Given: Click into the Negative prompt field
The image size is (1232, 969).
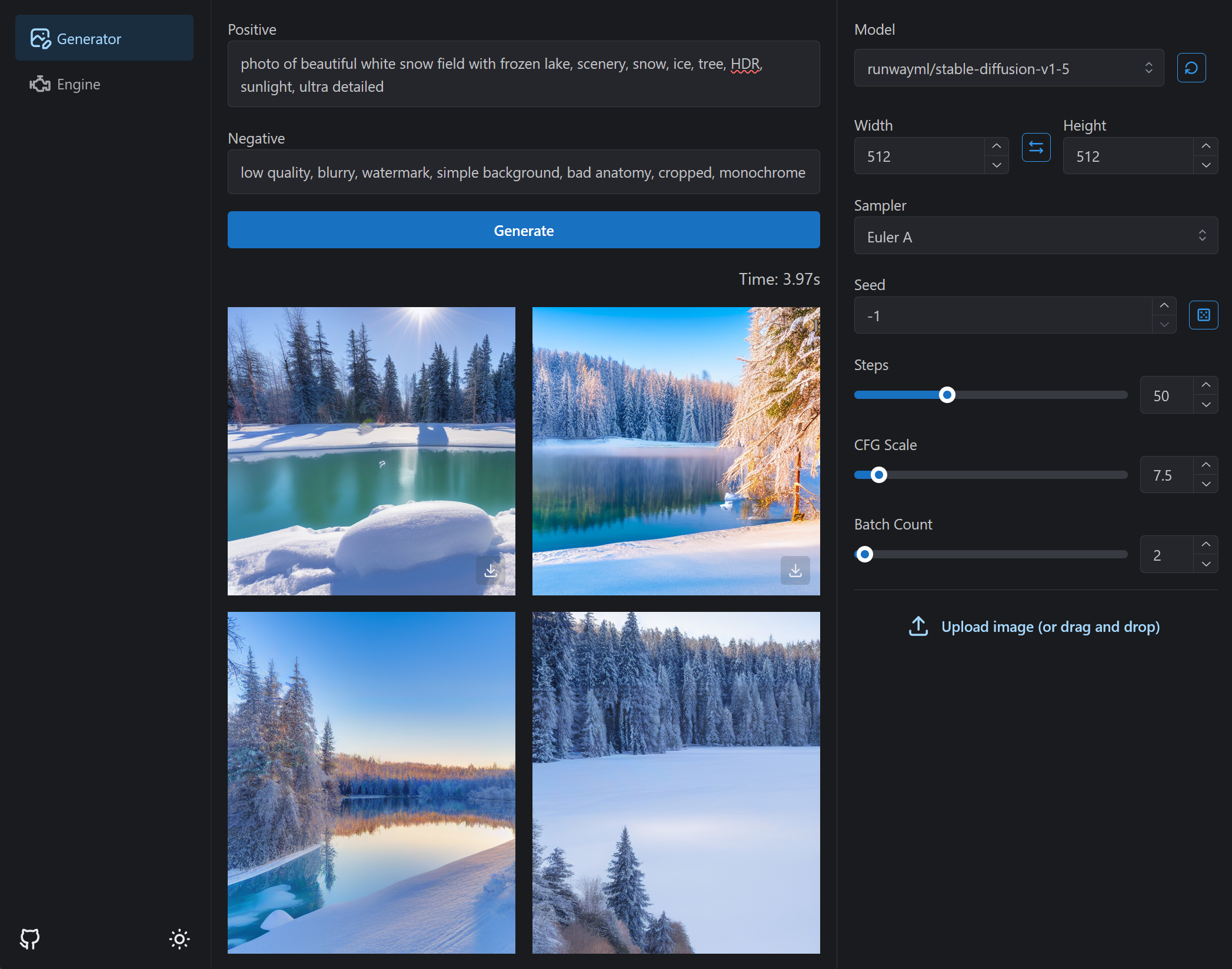Looking at the screenshot, I should tap(523, 172).
